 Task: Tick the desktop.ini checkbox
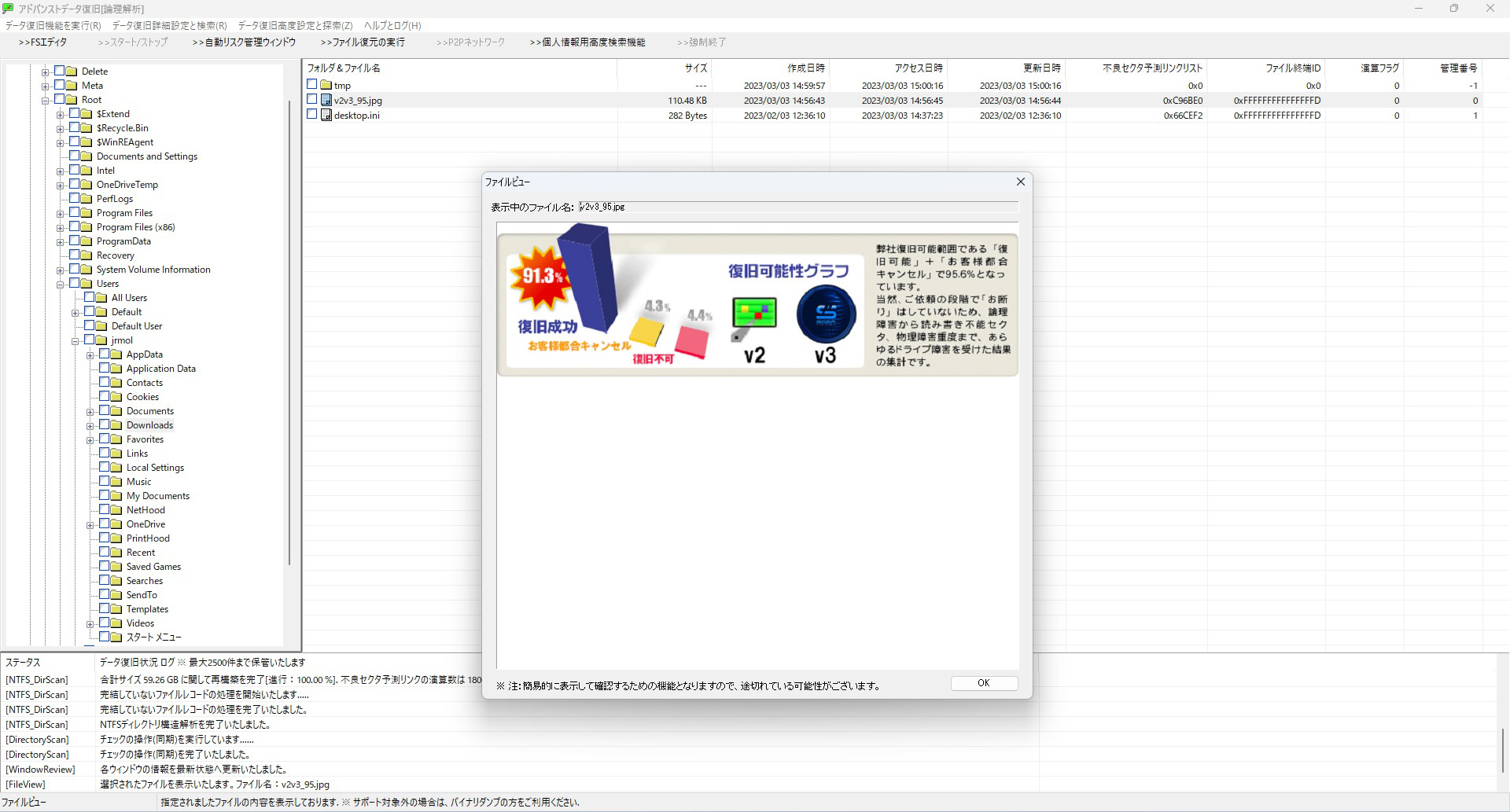click(312, 115)
